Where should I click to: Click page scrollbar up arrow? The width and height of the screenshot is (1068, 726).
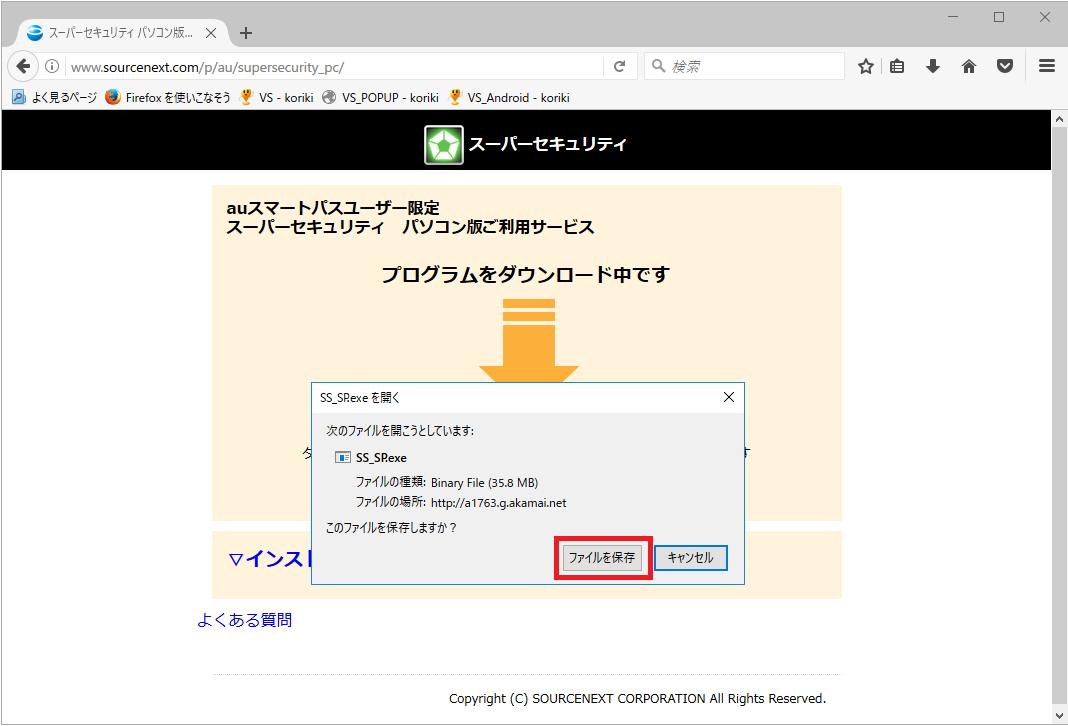pos(1059,119)
